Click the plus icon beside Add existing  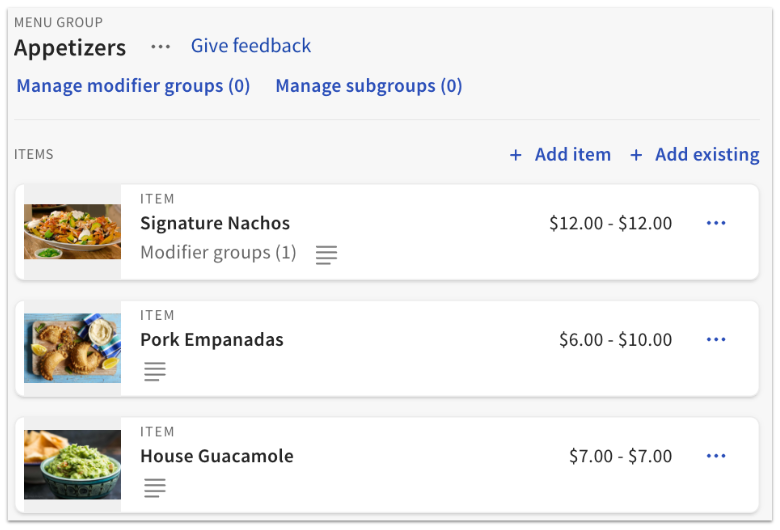pyautogui.click(x=636, y=155)
